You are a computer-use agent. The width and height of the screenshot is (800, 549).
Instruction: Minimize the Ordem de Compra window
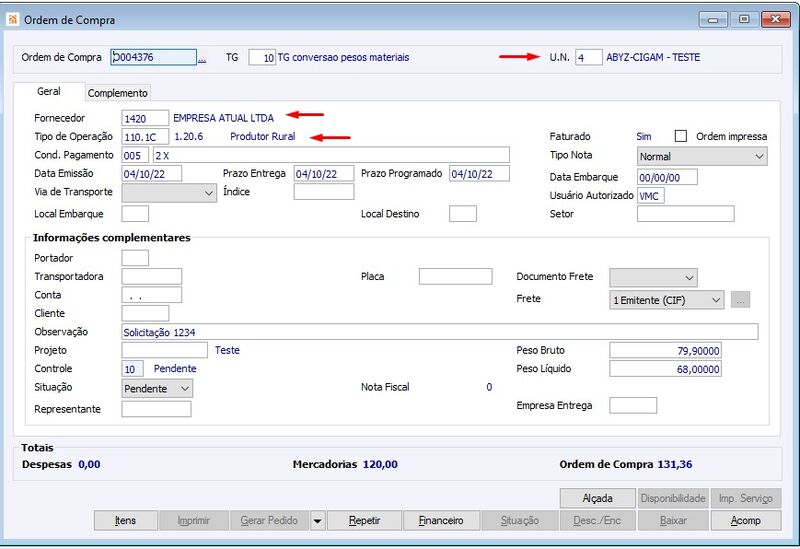click(713, 19)
